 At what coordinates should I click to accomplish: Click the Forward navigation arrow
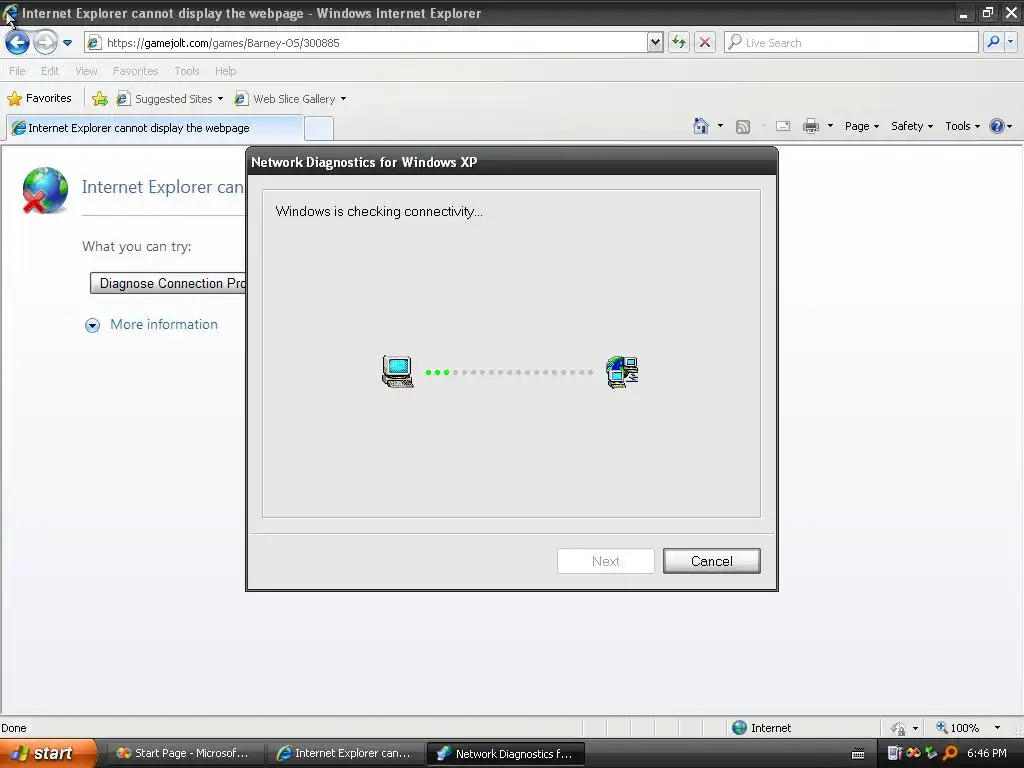[45, 43]
